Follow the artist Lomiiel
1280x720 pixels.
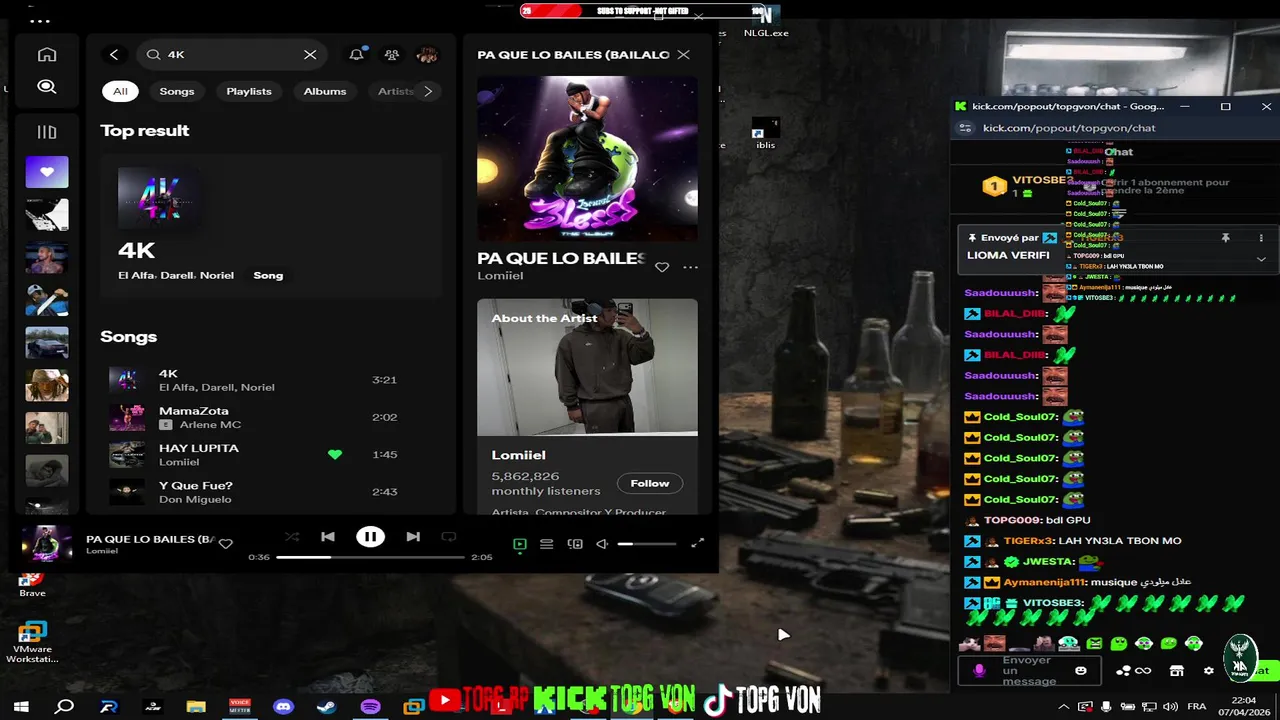tap(649, 483)
